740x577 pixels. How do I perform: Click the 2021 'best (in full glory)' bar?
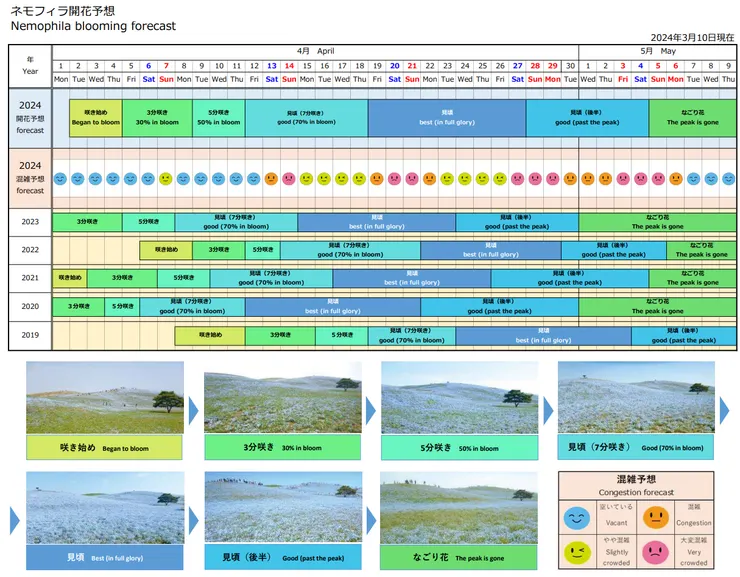pyautogui.click(x=412, y=278)
